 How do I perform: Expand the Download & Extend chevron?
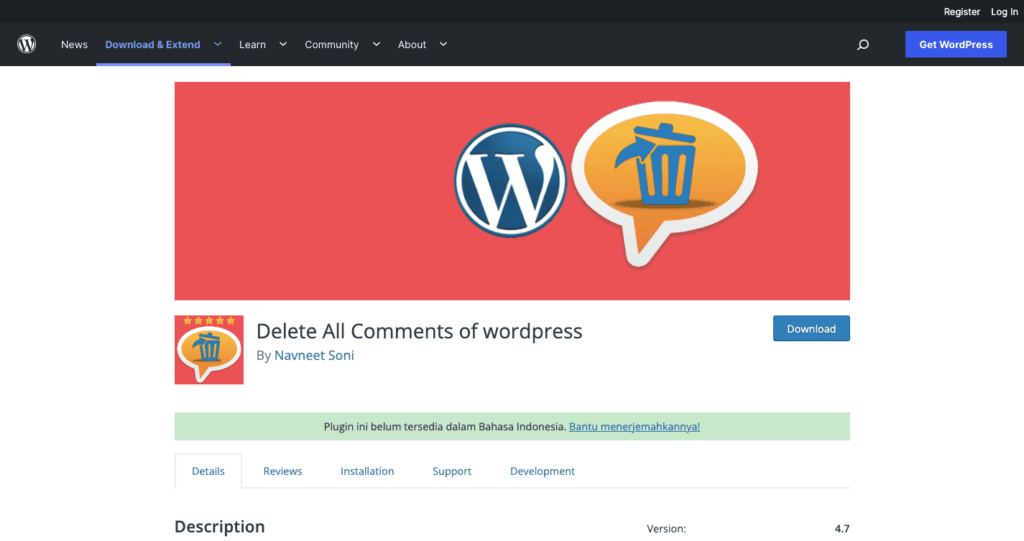[217, 44]
